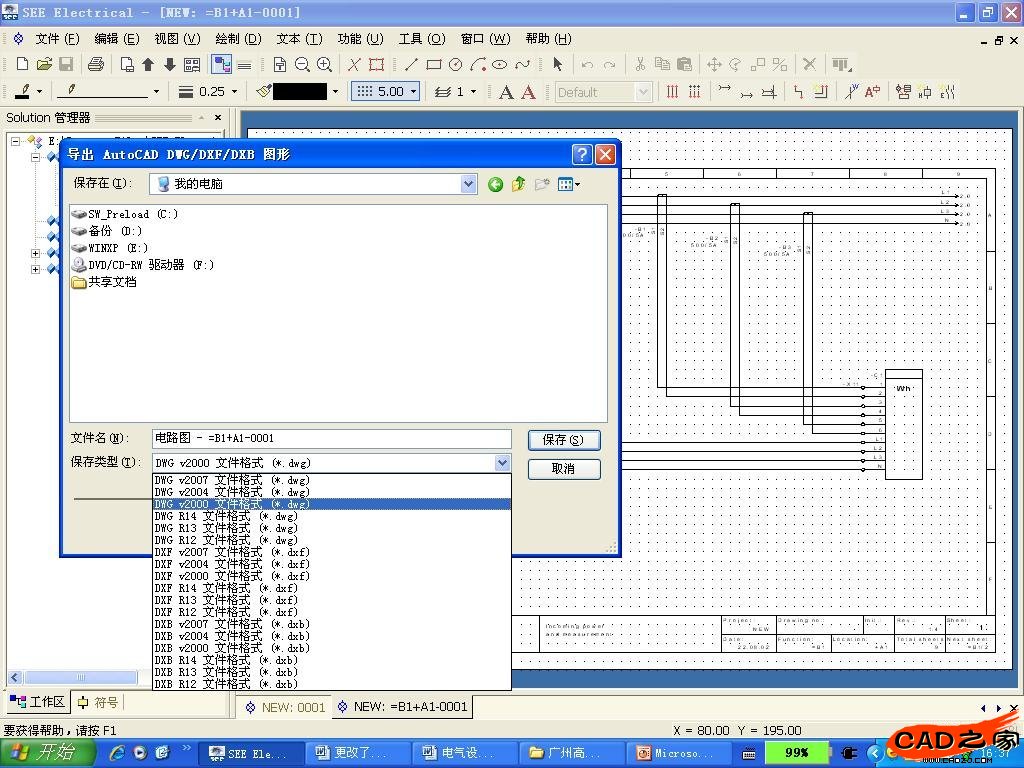This screenshot has width=1024, height=768.
Task: Open the 文件 (F) menu
Action: pos(57,39)
